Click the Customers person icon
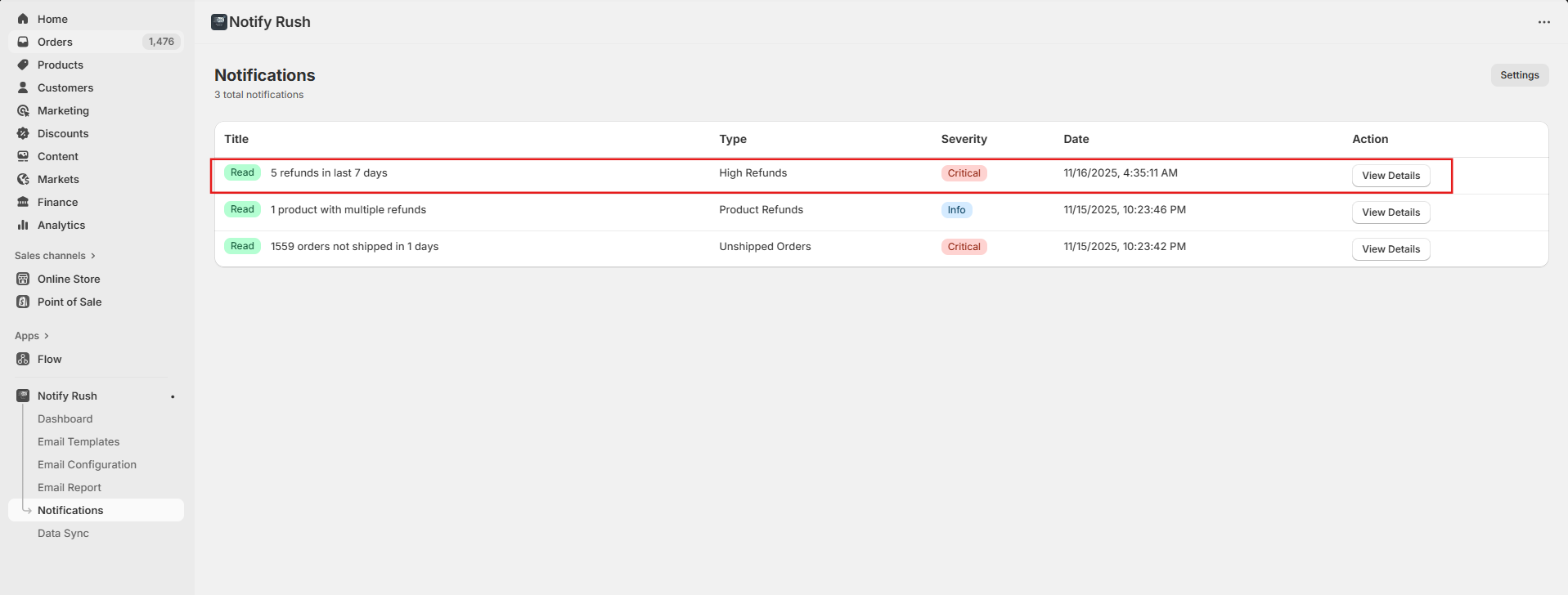The width and height of the screenshot is (1568, 595). [23, 87]
